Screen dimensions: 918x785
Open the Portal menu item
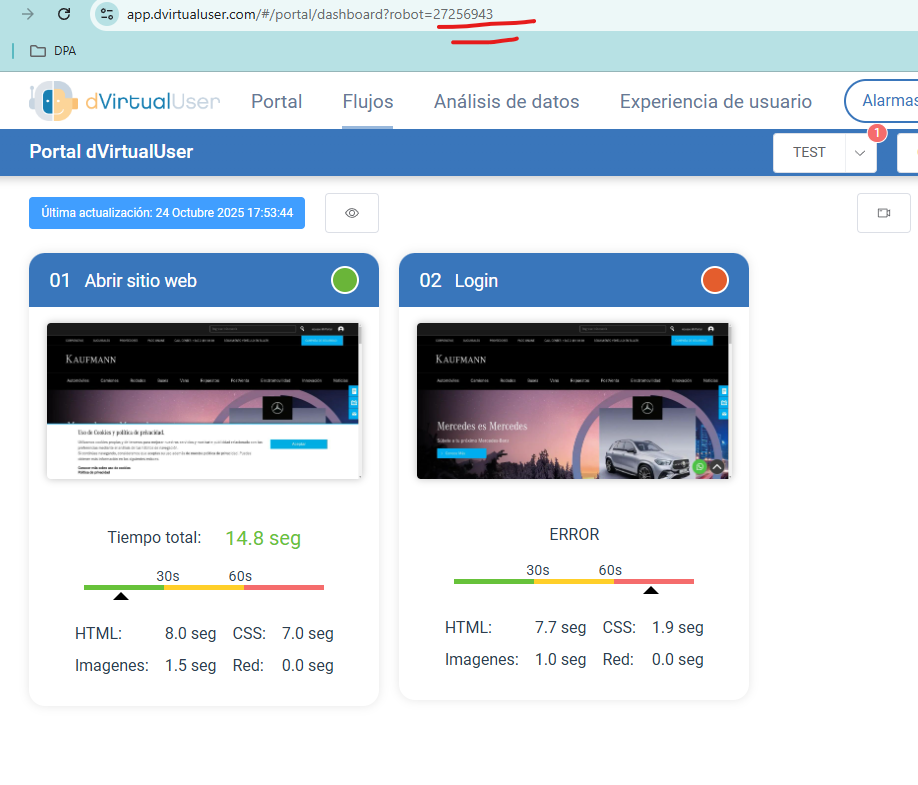[x=276, y=101]
